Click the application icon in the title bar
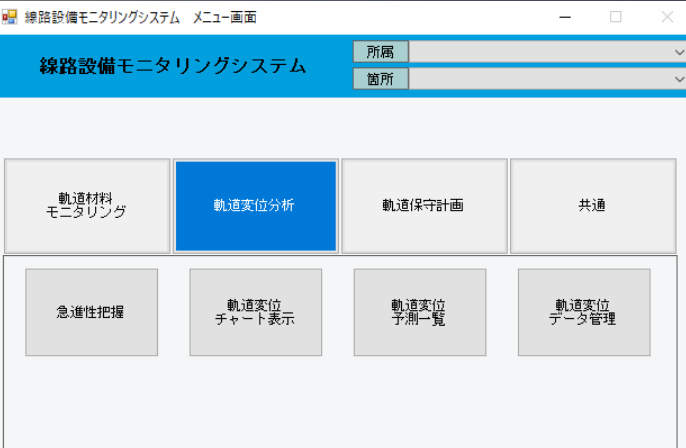 9,17
